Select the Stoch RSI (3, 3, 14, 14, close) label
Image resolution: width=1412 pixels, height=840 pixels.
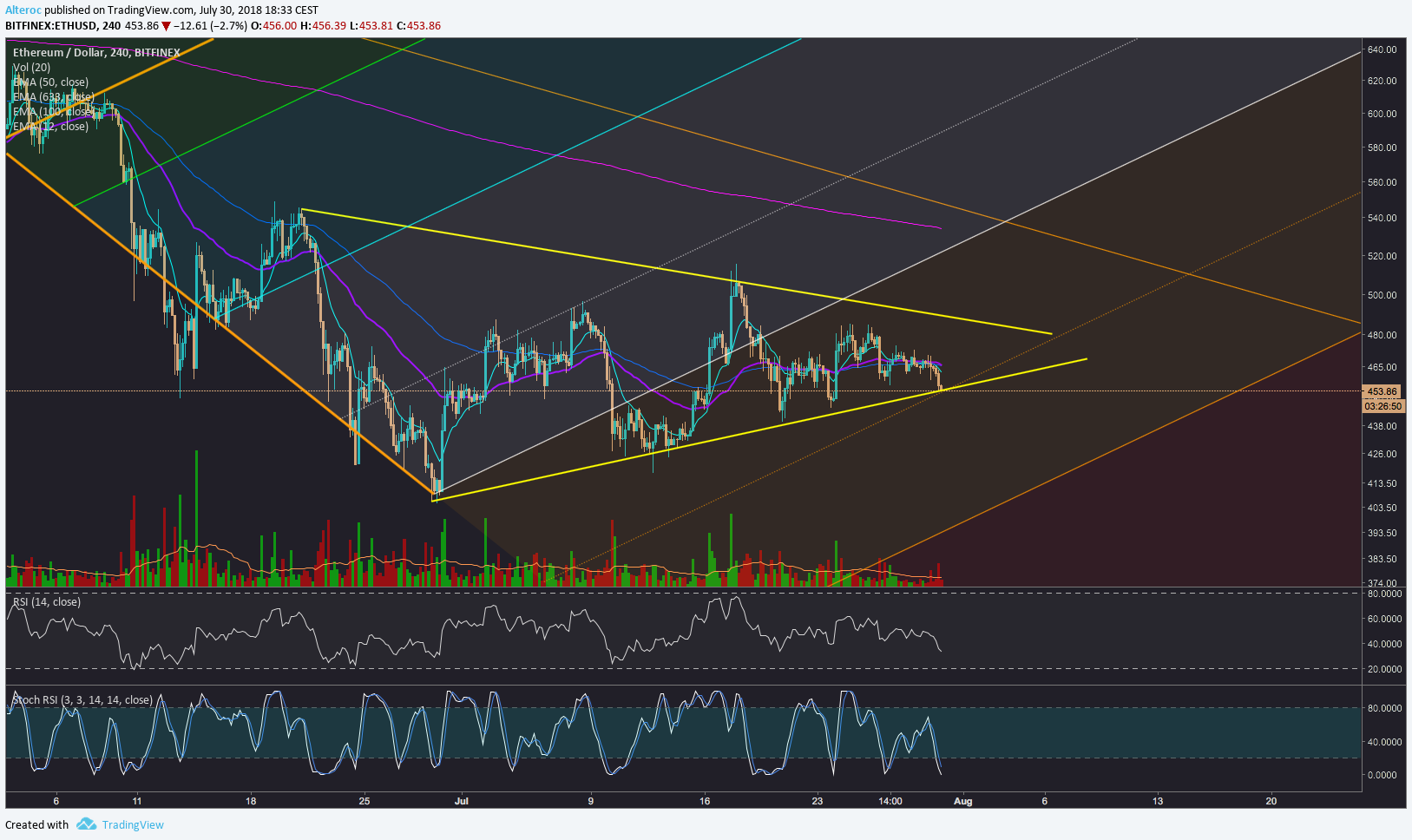pos(82,700)
